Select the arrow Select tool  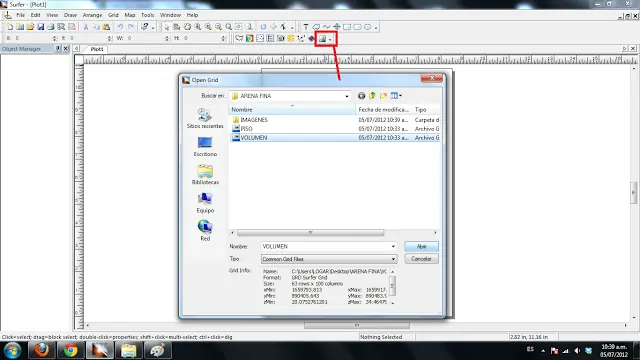tap(166, 27)
